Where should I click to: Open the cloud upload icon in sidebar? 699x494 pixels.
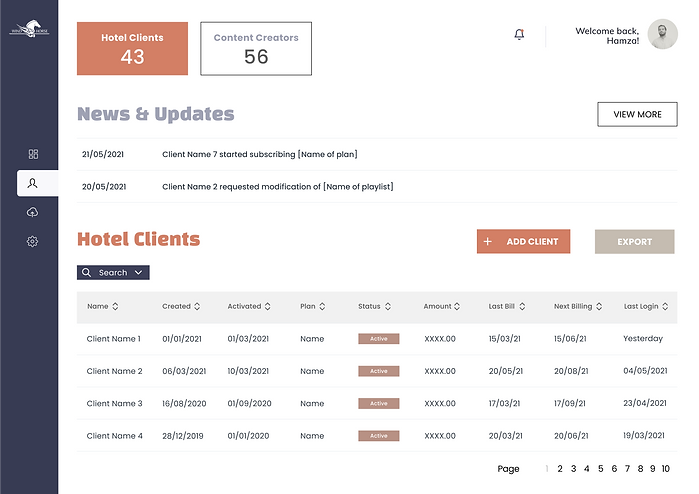(x=33, y=212)
